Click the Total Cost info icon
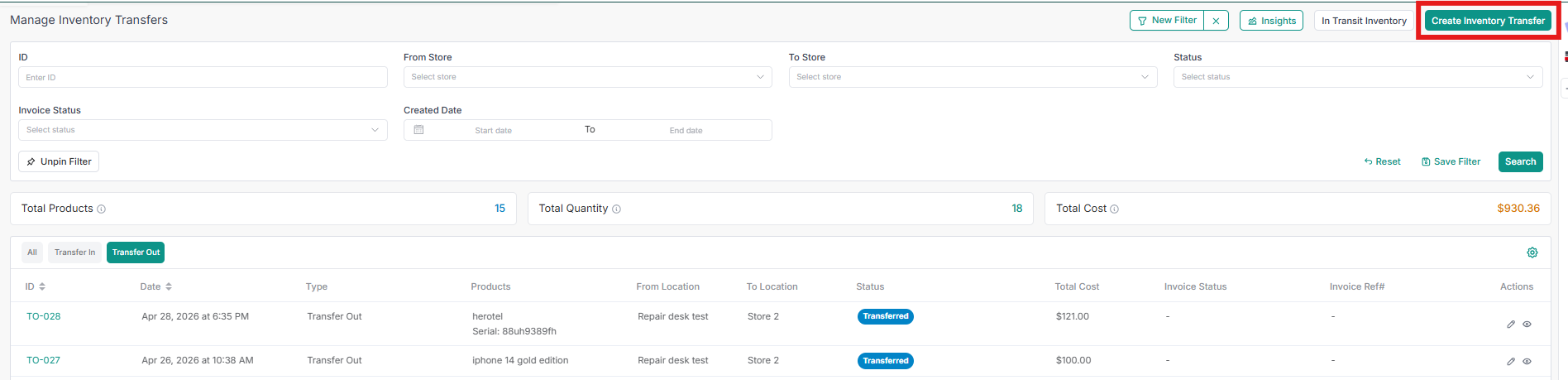 click(x=1114, y=209)
